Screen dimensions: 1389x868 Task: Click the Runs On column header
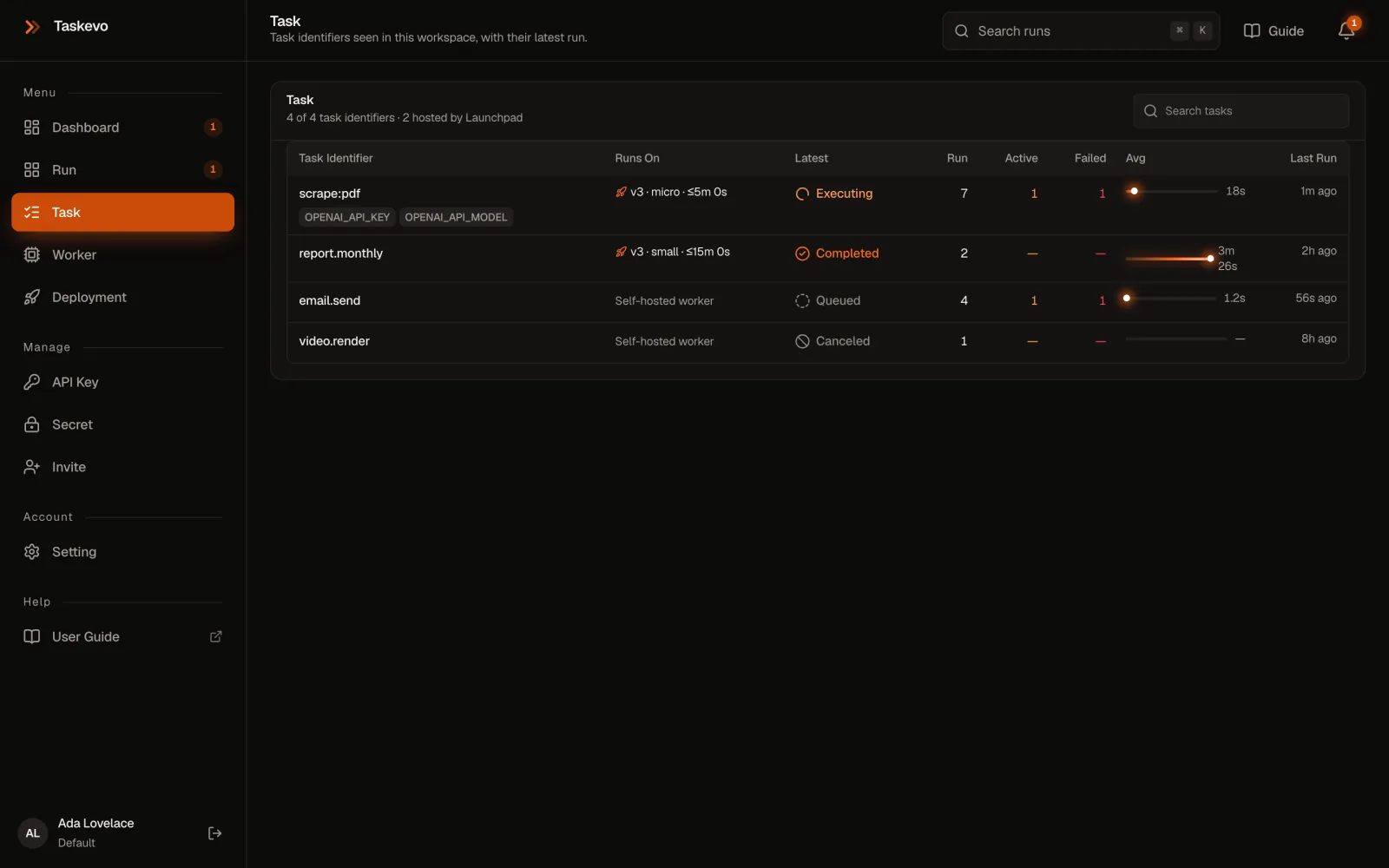coord(637,158)
